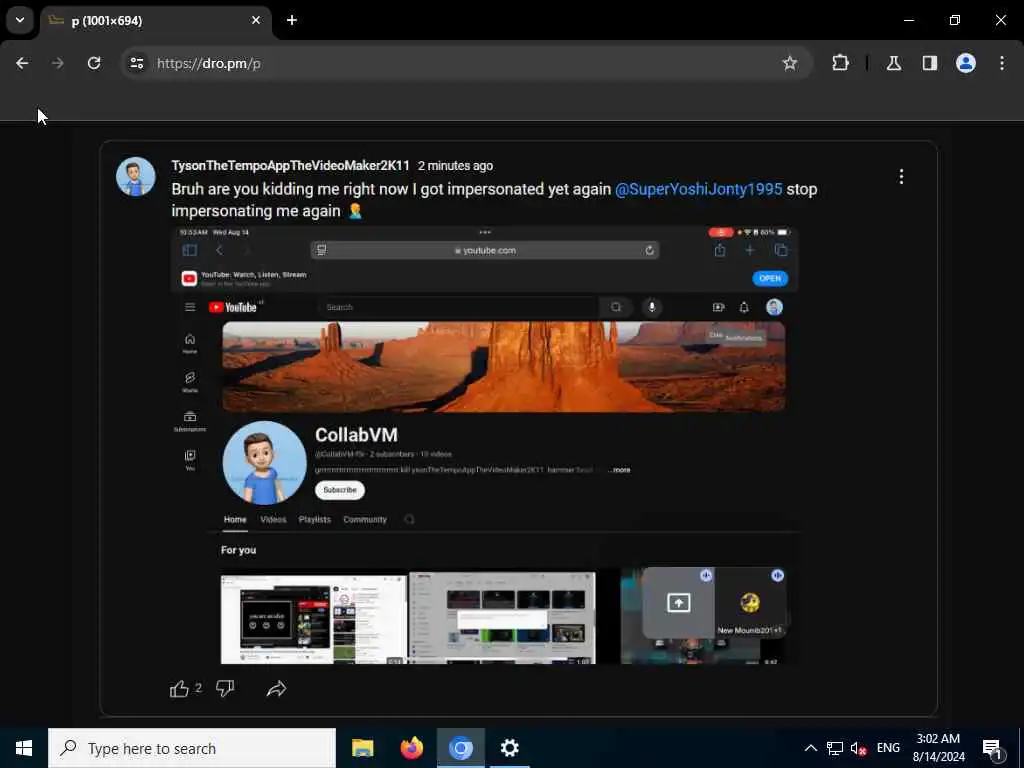
Task: Open the site information icon in address bar
Action: [136, 63]
